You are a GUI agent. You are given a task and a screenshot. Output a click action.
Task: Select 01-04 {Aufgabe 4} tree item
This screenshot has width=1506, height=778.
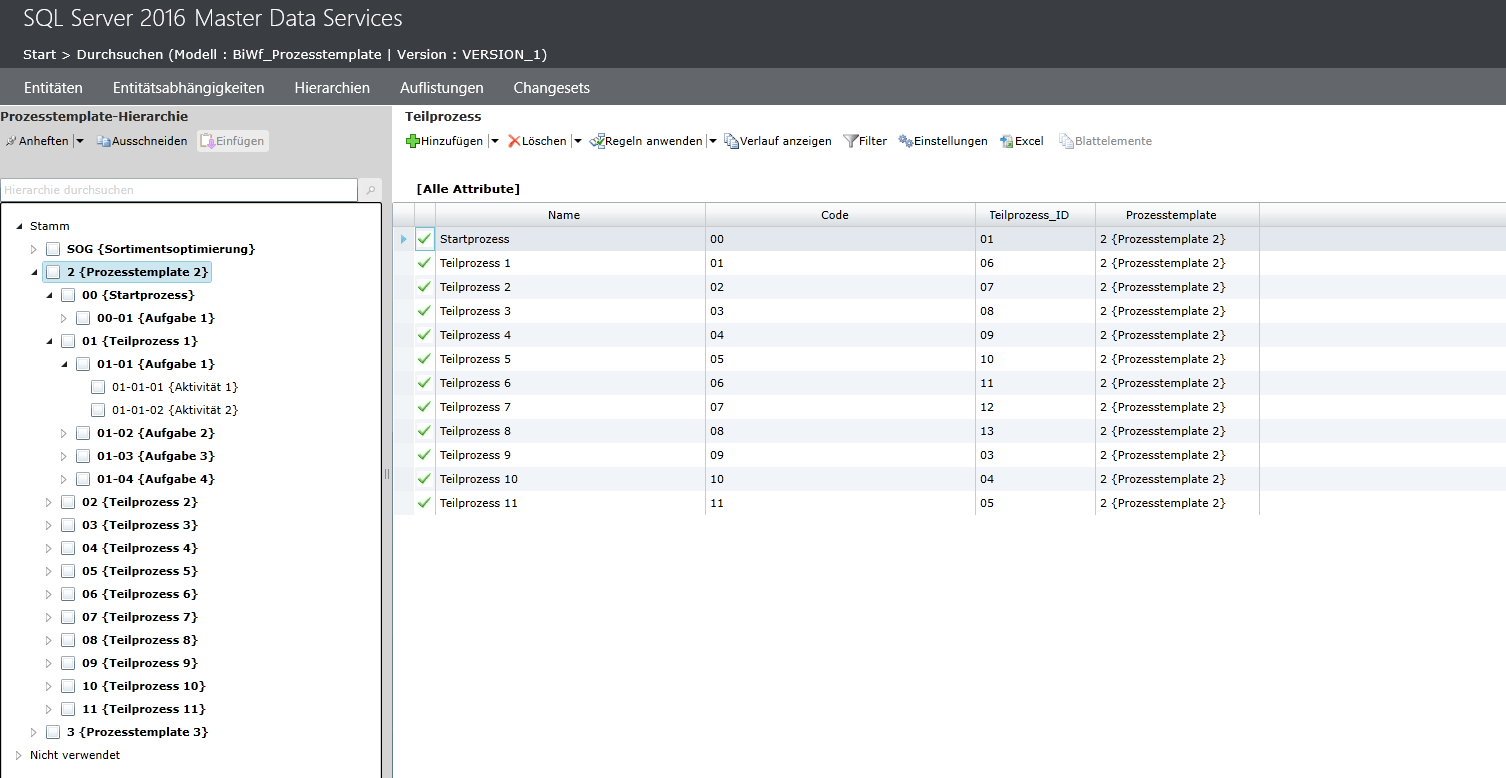tap(155, 479)
